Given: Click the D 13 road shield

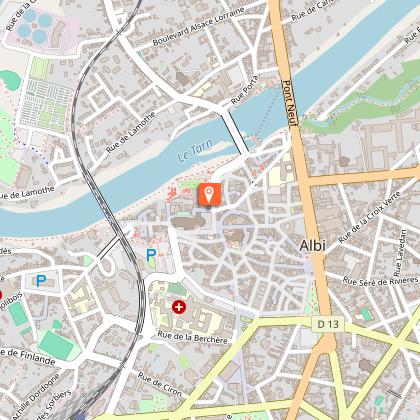Looking at the screenshot, I should tap(328, 324).
